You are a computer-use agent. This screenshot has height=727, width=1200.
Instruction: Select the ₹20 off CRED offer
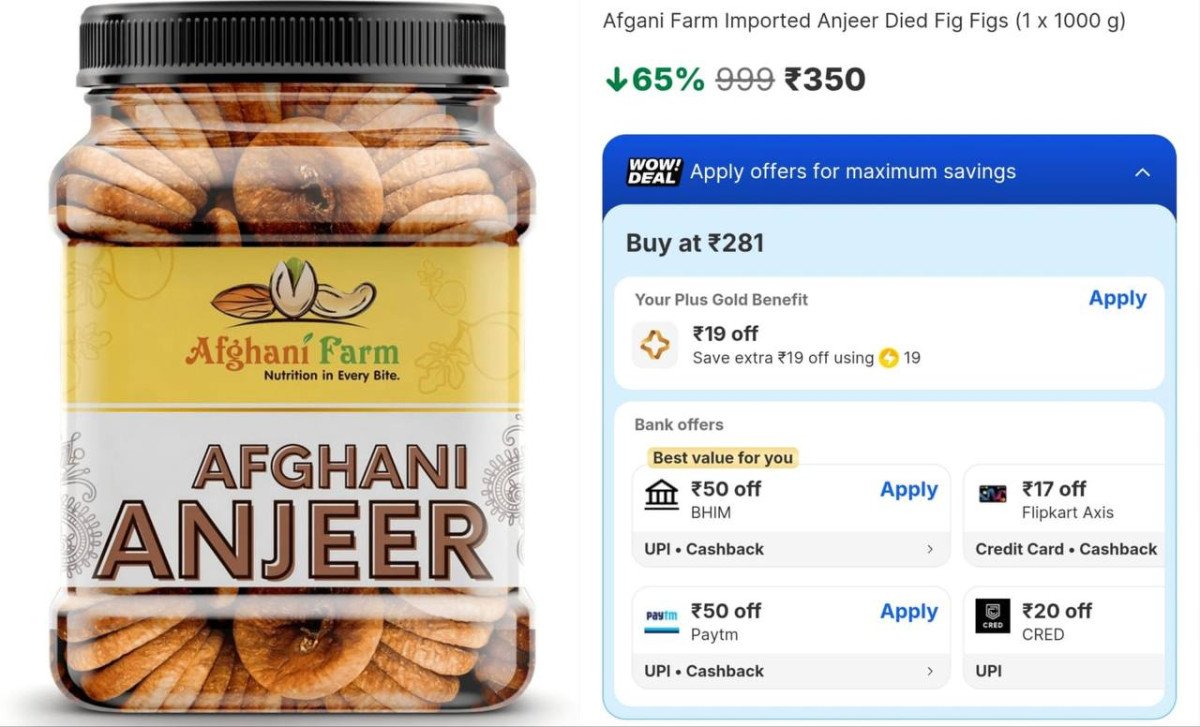pyautogui.click(x=1060, y=621)
